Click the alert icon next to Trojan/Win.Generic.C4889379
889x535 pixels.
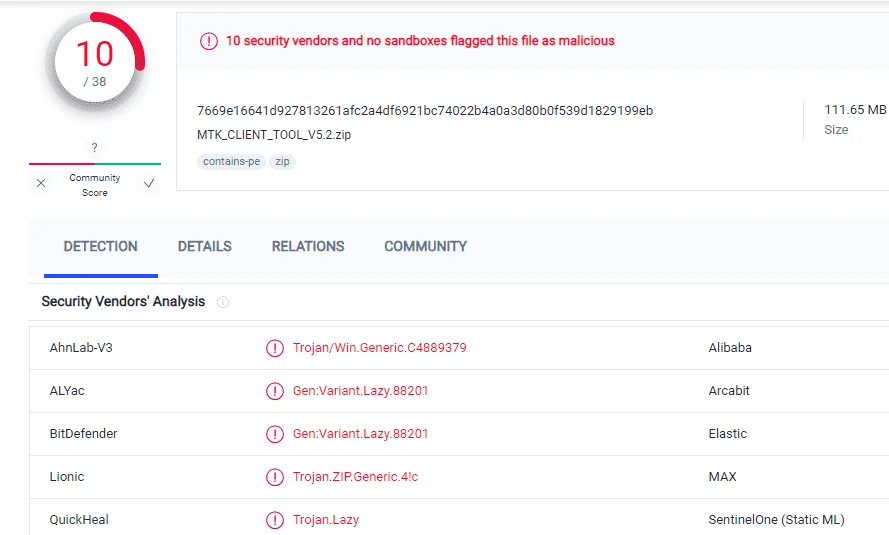(x=275, y=348)
